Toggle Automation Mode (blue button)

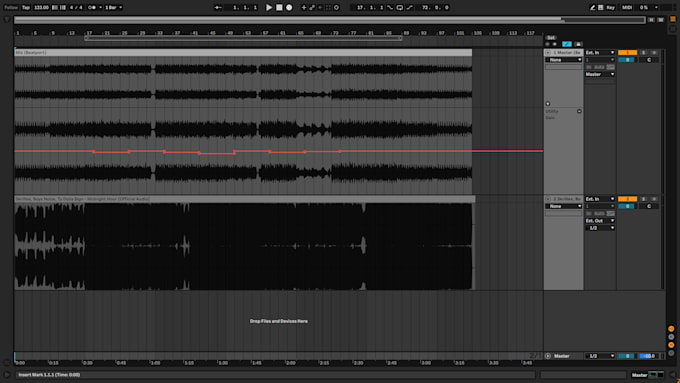(567, 44)
